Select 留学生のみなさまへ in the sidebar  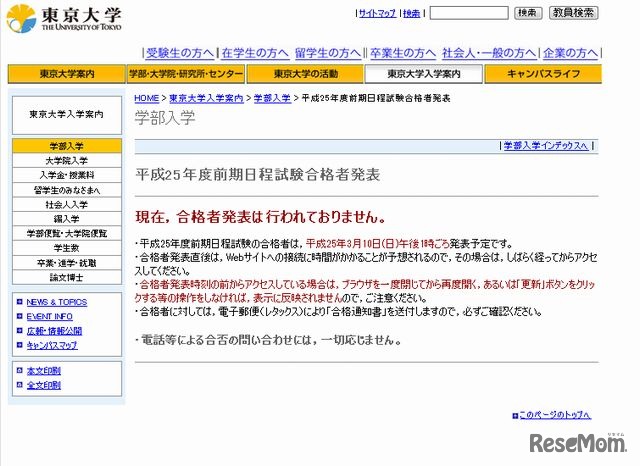[67, 190]
